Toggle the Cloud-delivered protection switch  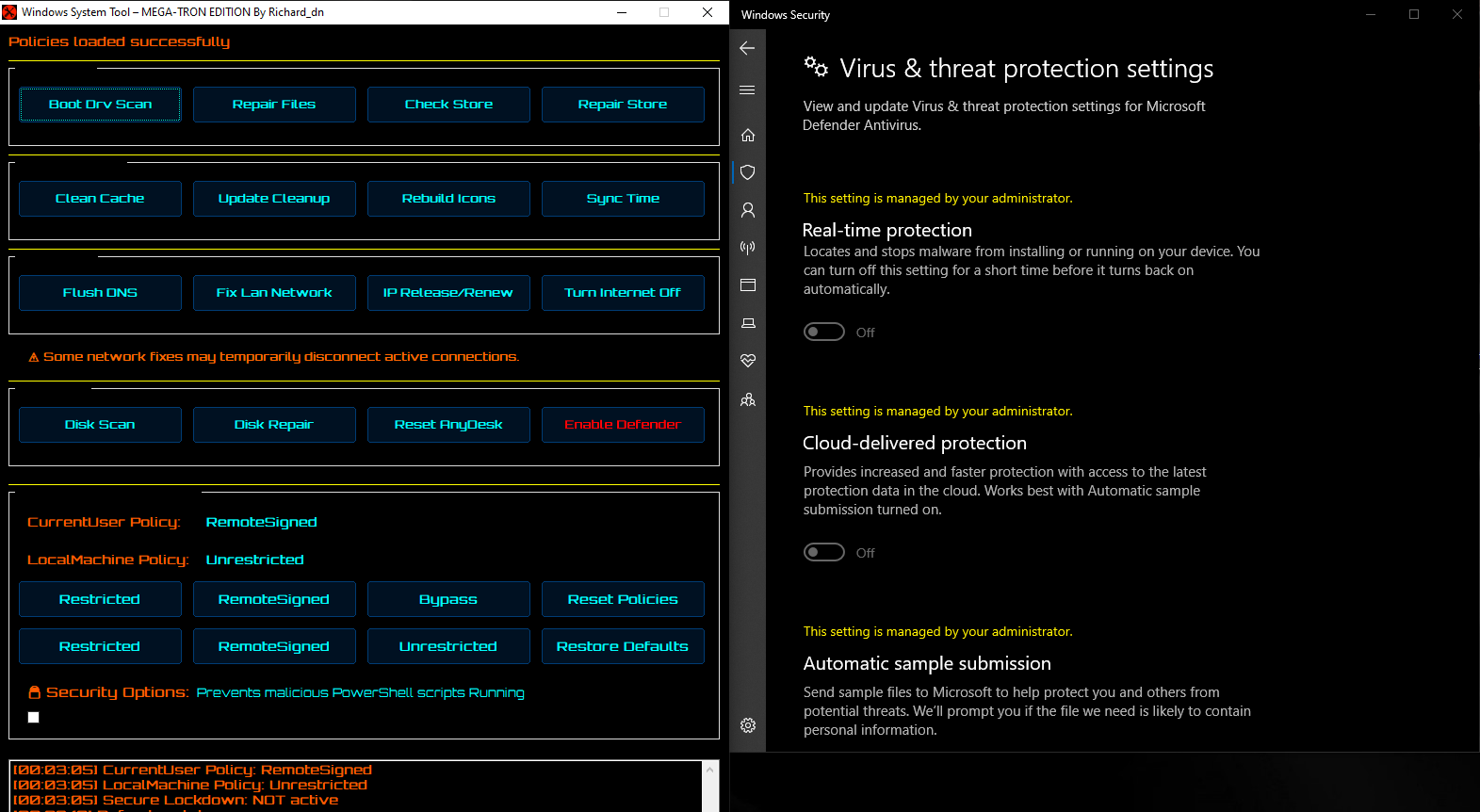(x=824, y=552)
